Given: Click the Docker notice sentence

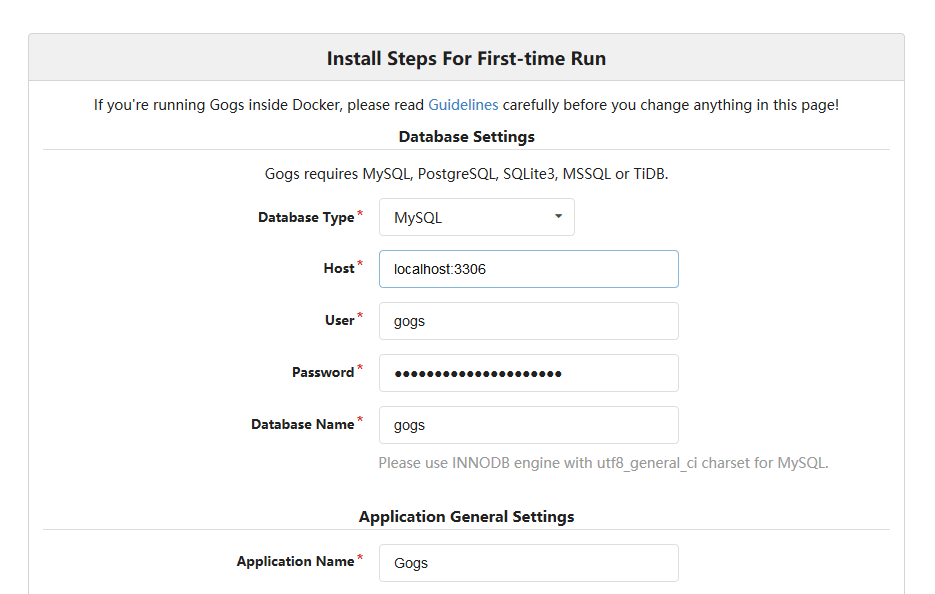Looking at the screenshot, I should pyautogui.click(x=466, y=105).
